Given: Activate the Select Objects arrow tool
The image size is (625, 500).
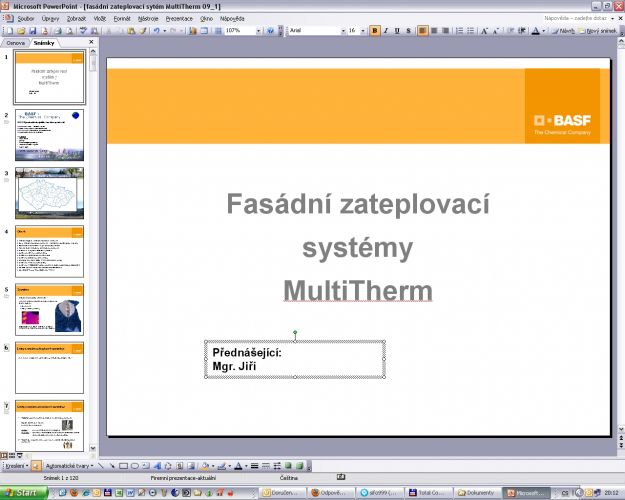Looking at the screenshot, I should coord(36,466).
